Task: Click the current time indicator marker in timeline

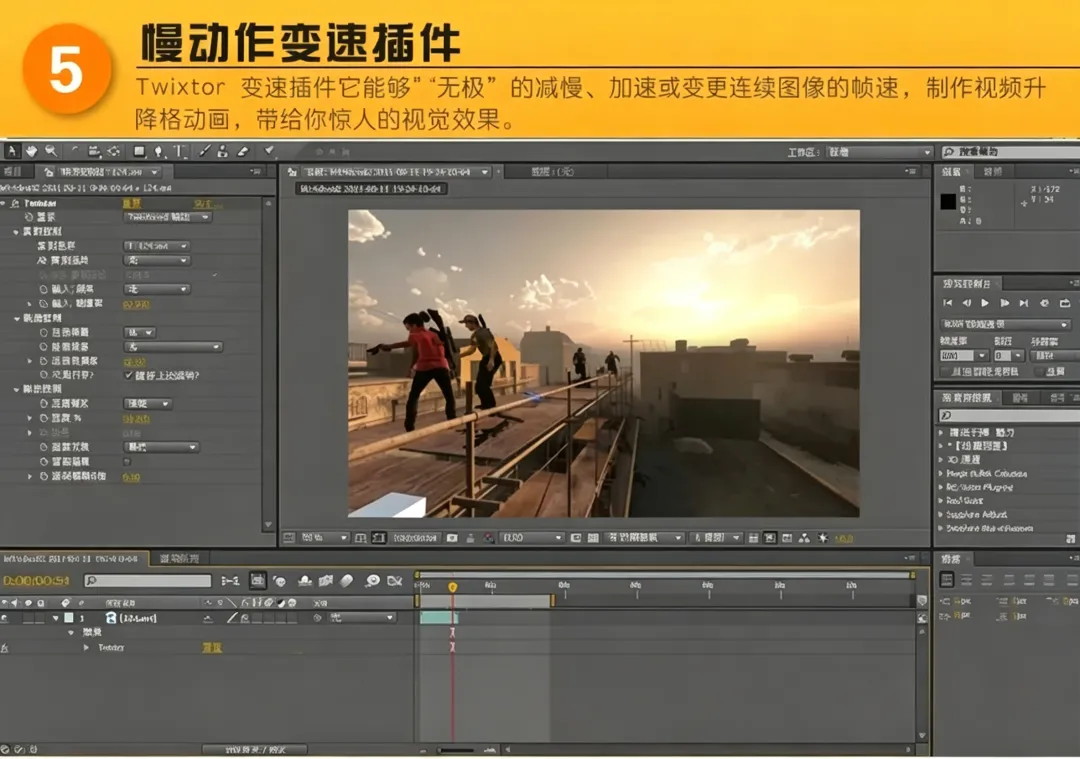Action: tap(453, 588)
